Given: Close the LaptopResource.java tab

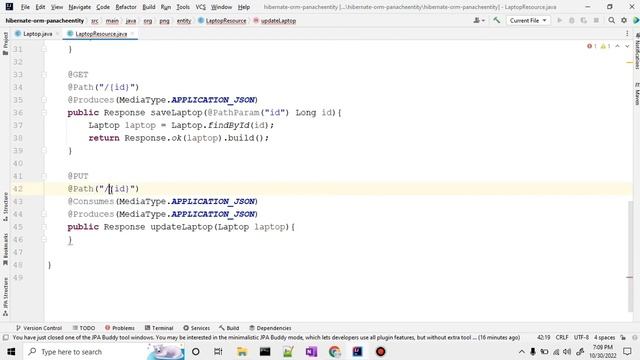Looking at the screenshot, I should click(x=132, y=34).
